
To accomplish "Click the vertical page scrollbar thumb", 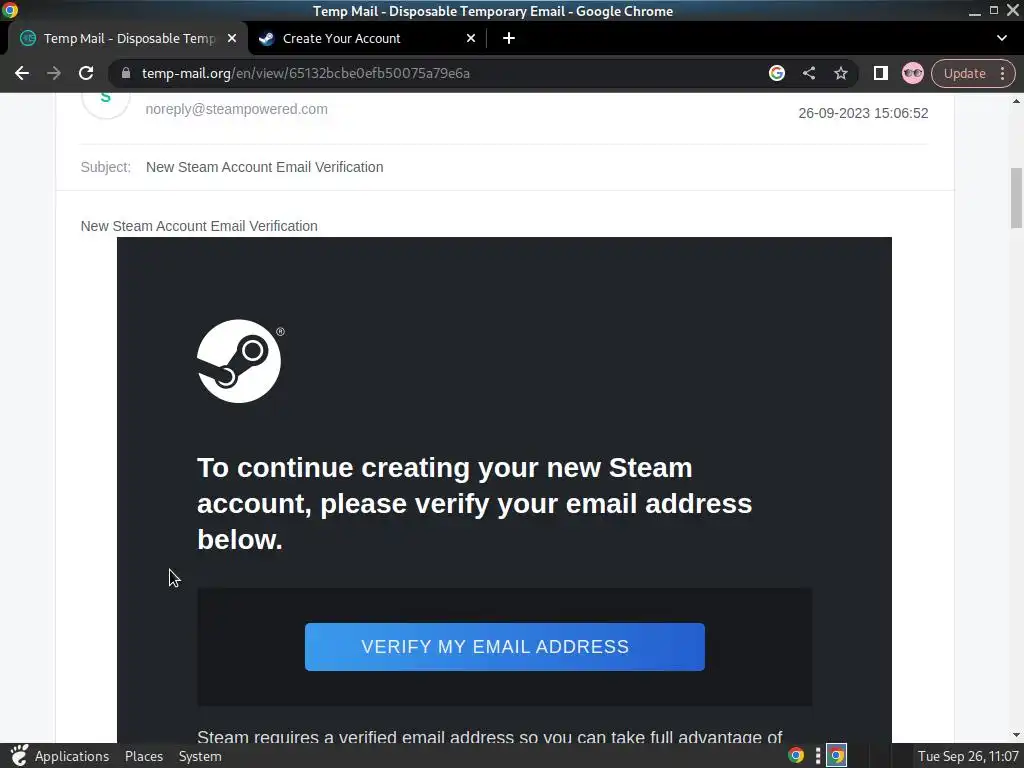I will pos(1016,199).
